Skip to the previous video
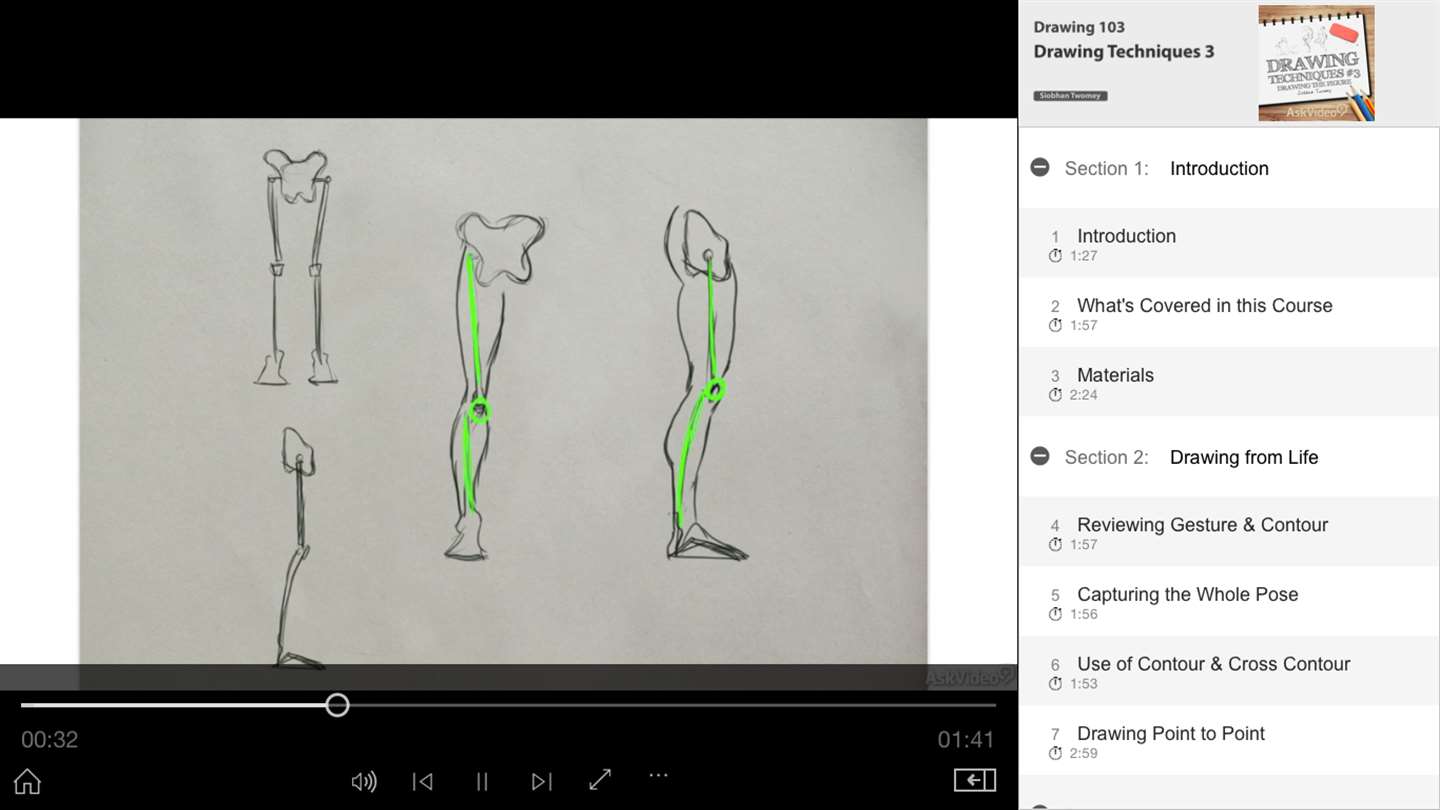The width and height of the screenshot is (1440, 810). pyautogui.click(x=423, y=782)
